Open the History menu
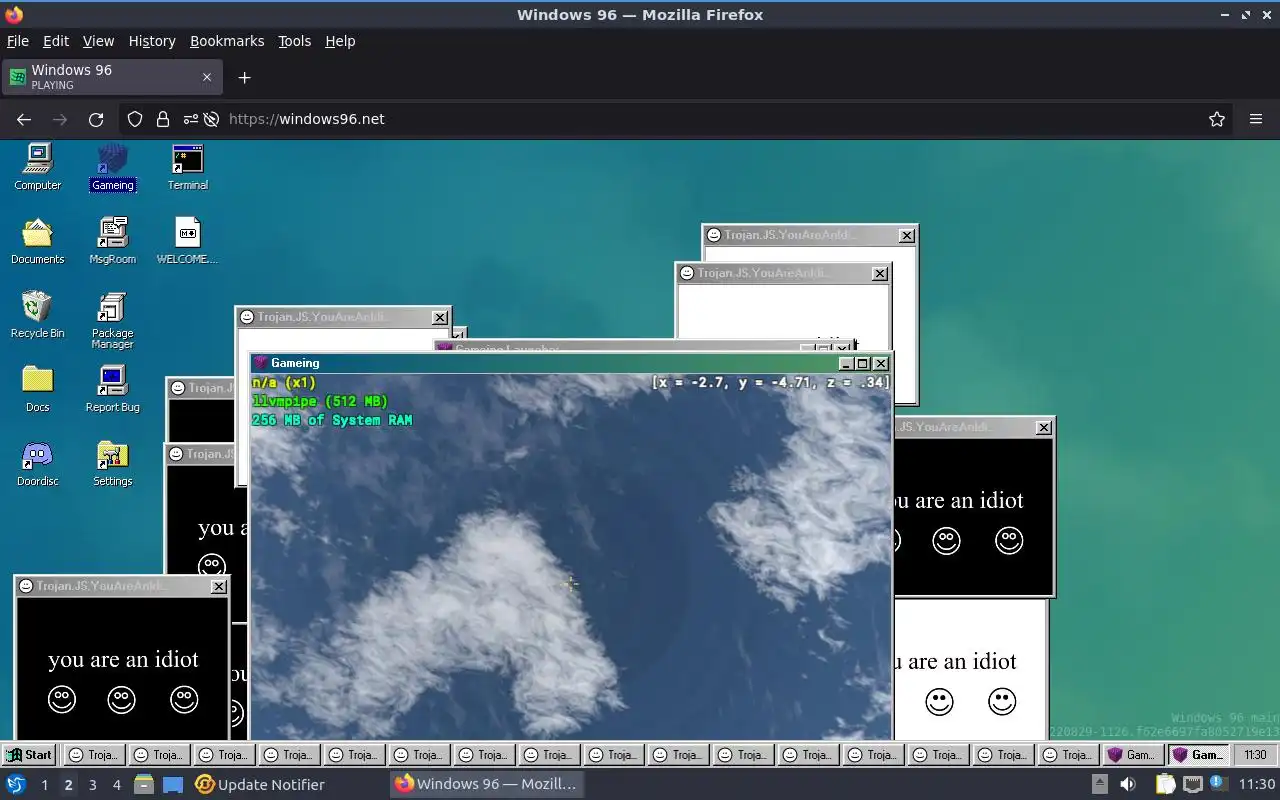Viewport: 1280px width, 800px height. tap(152, 41)
